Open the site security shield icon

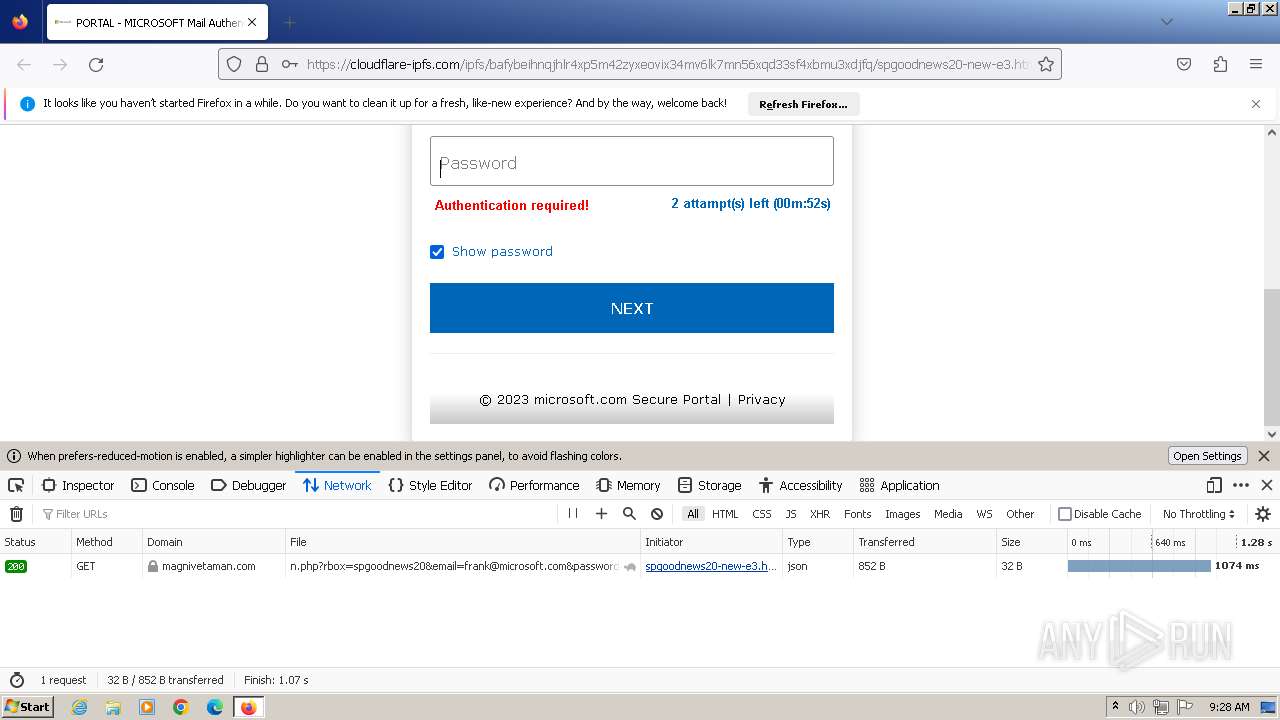coord(234,64)
